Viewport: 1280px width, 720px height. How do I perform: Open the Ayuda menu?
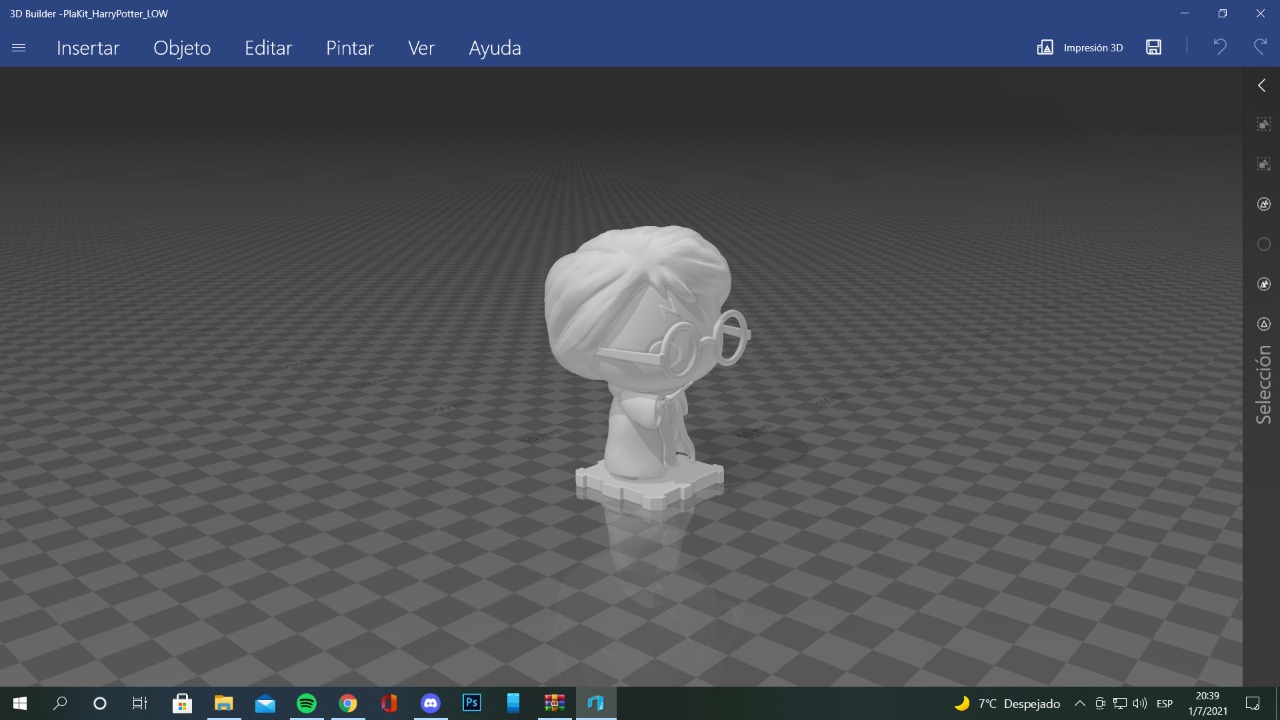point(495,48)
